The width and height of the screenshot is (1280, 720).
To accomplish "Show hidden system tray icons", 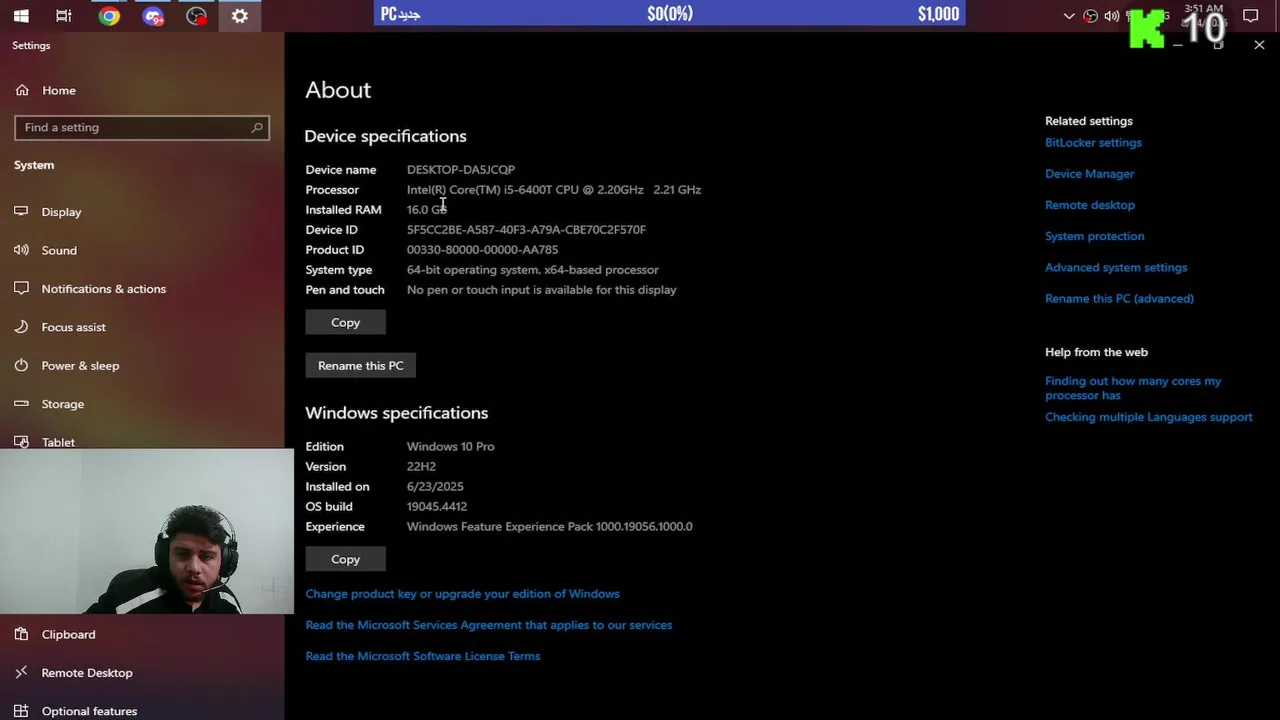I will [1069, 16].
